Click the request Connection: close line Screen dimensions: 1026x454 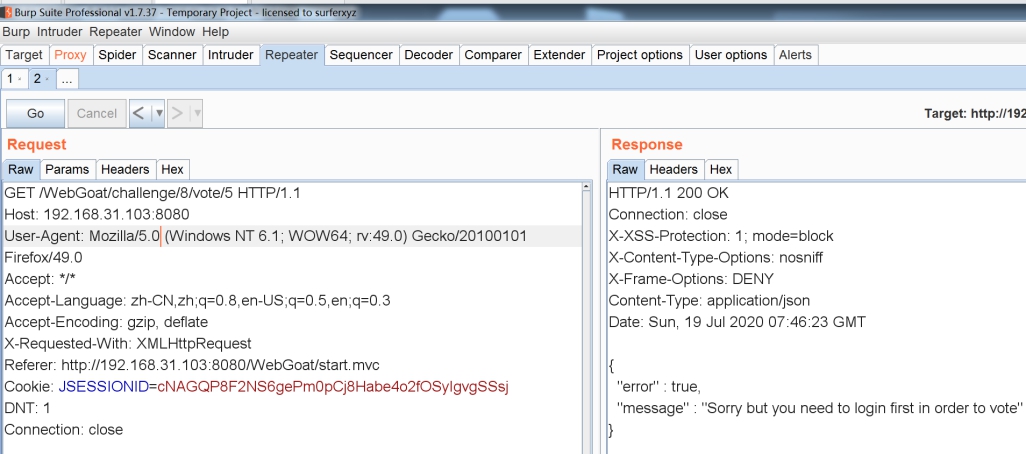[63, 430]
